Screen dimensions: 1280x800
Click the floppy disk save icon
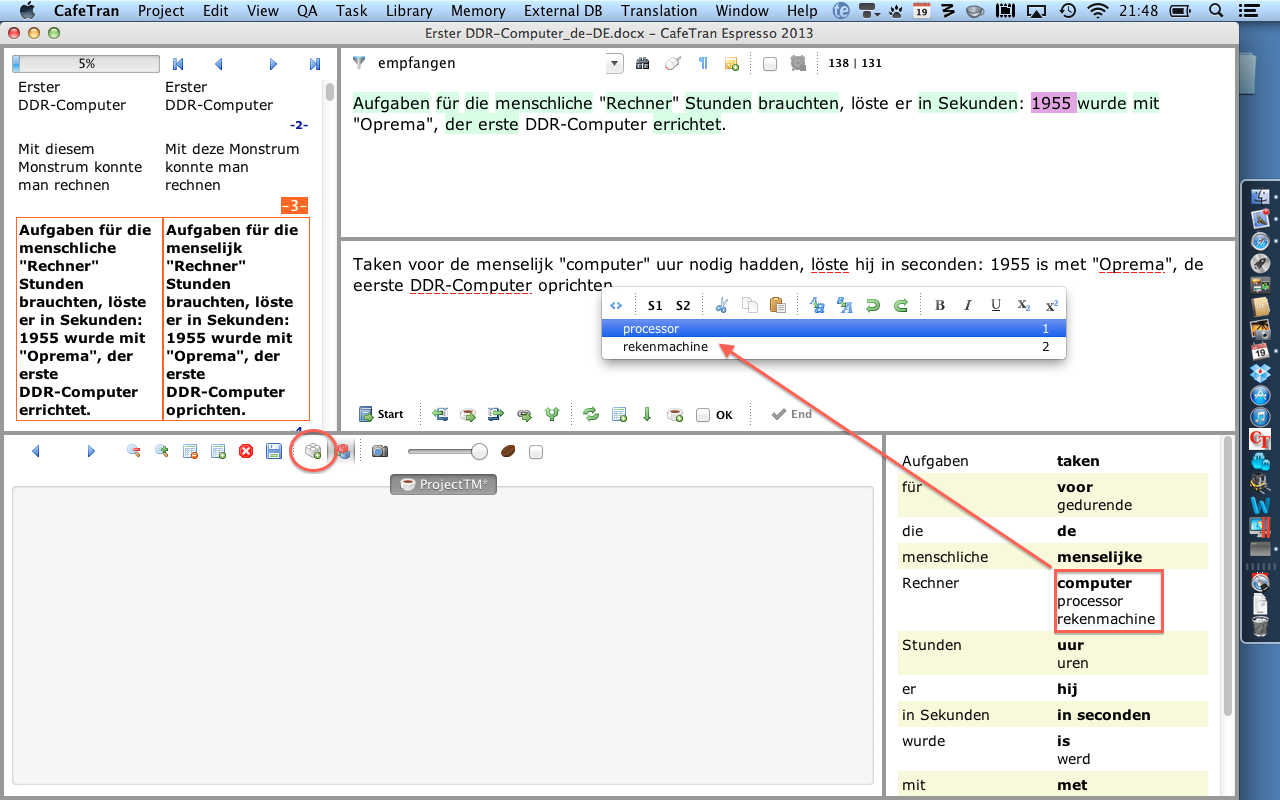click(273, 452)
